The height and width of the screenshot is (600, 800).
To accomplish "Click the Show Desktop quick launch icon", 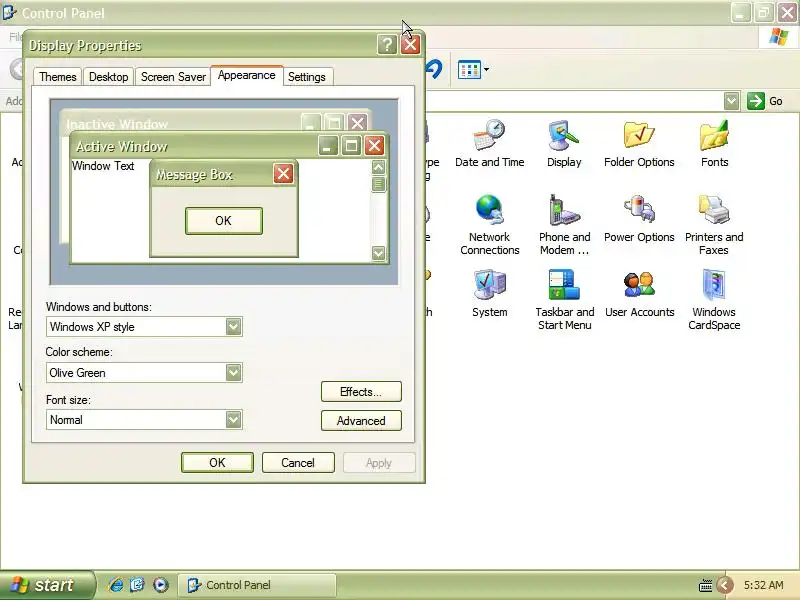I will (137, 585).
